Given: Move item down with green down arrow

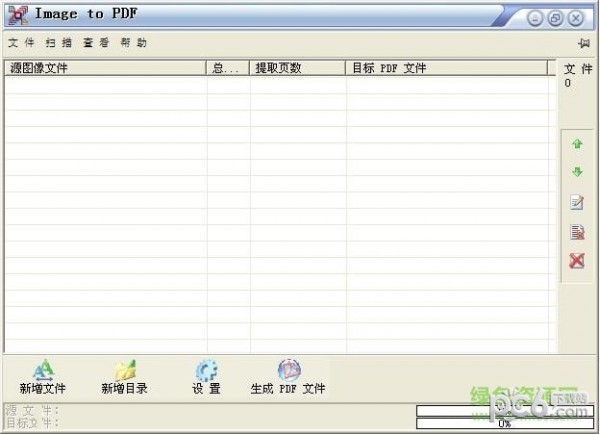Looking at the screenshot, I should pos(577,172).
